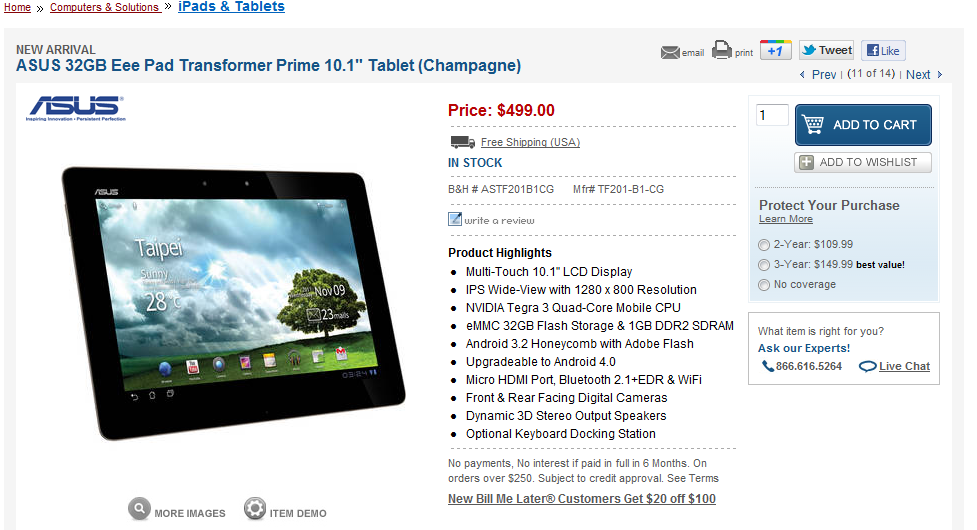Image resolution: width=977 pixels, height=530 pixels.
Task: Share via the Tweet button
Action: coord(826,50)
